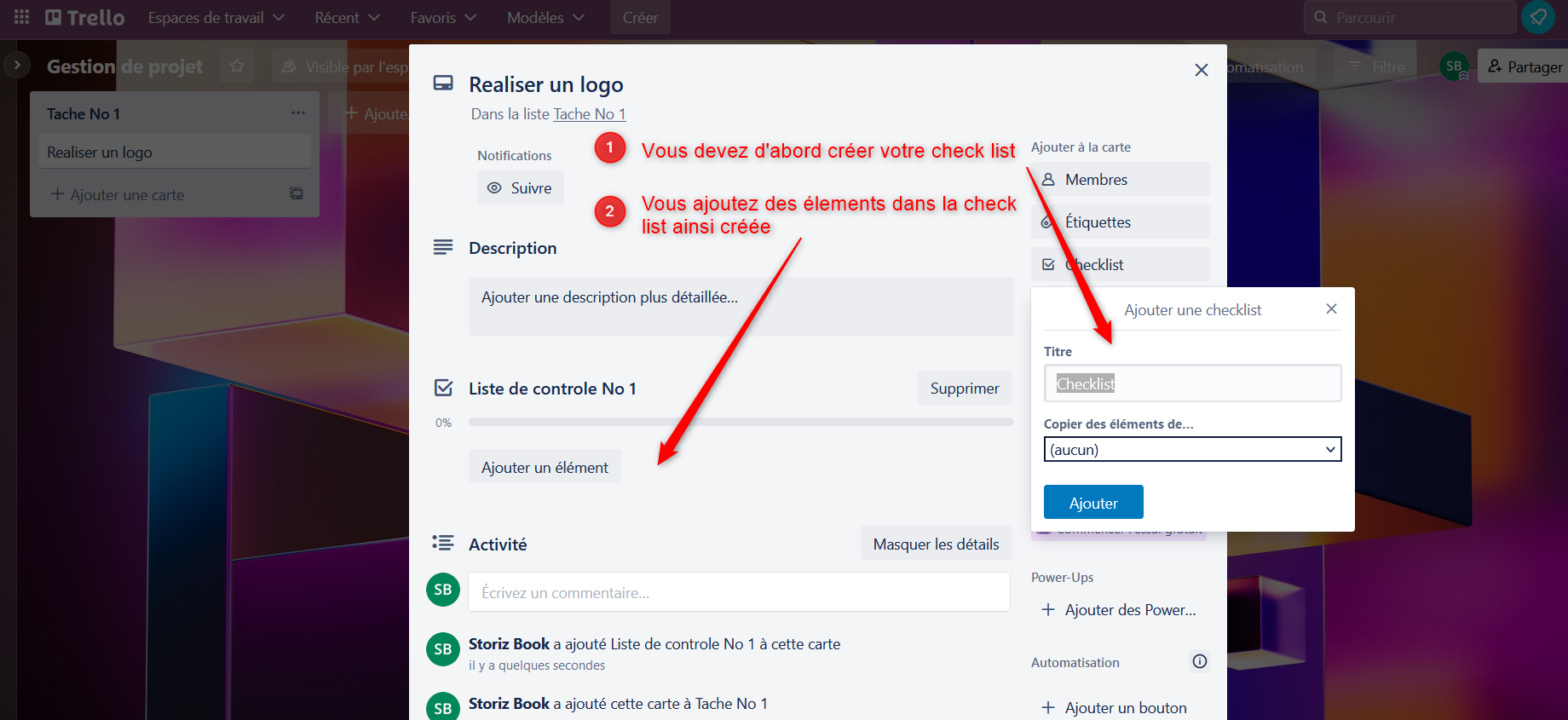Open the Récent menu
The width and height of the screenshot is (1568, 720).
click(347, 17)
